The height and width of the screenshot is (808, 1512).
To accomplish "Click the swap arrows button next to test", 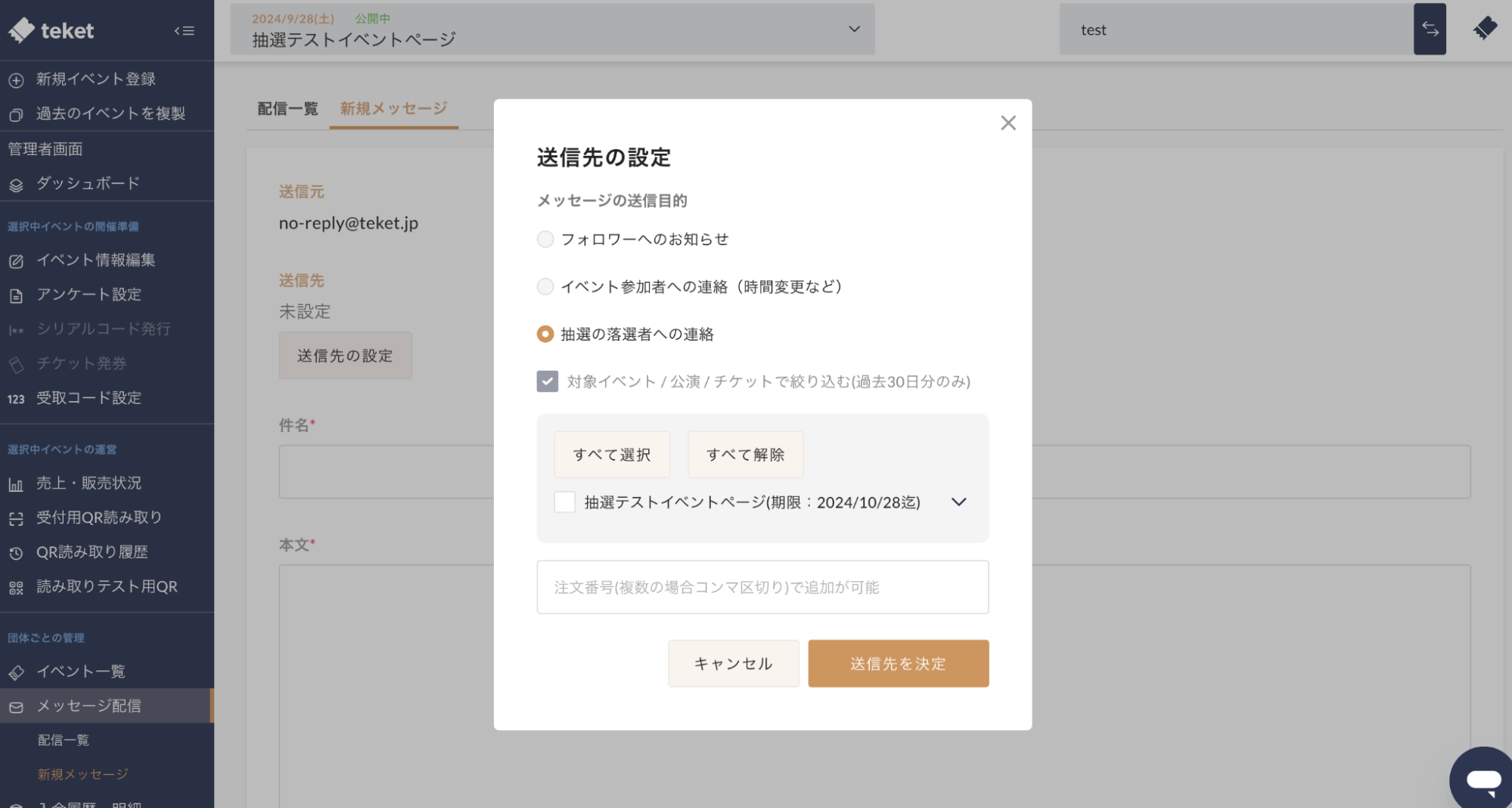I will click(1430, 29).
